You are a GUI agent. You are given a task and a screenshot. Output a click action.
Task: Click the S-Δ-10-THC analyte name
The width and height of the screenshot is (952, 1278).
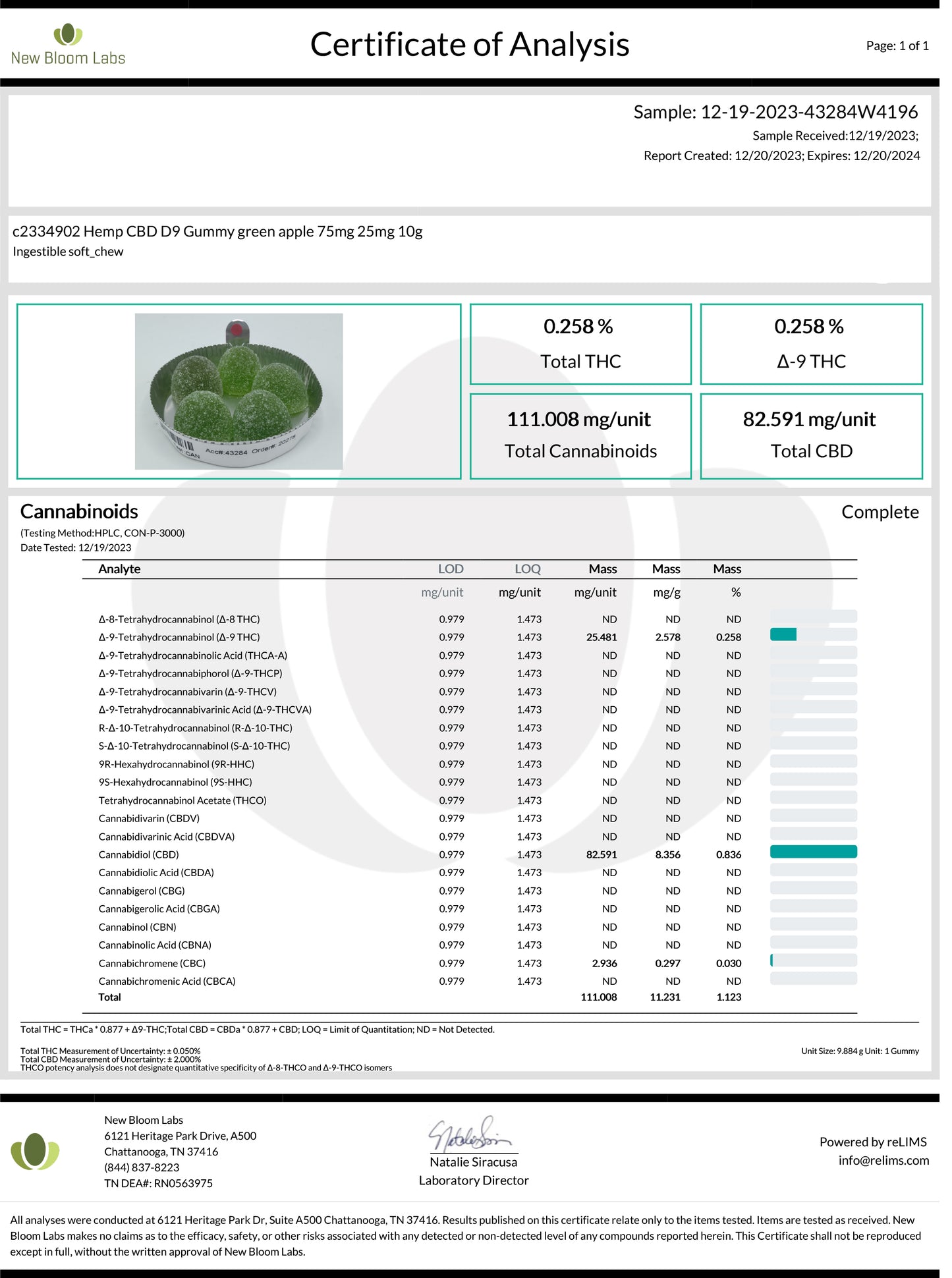pos(194,746)
